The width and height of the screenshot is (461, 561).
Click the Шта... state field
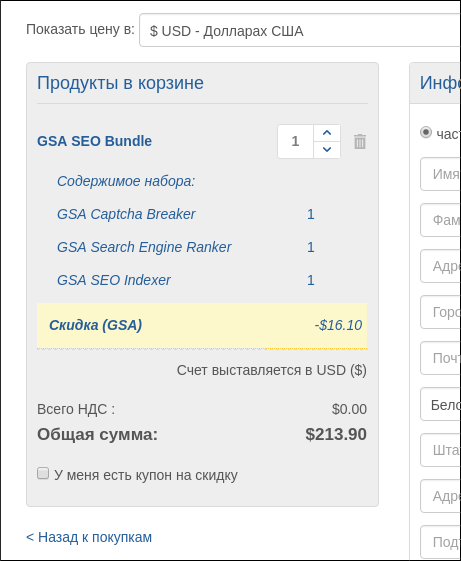pos(441,450)
